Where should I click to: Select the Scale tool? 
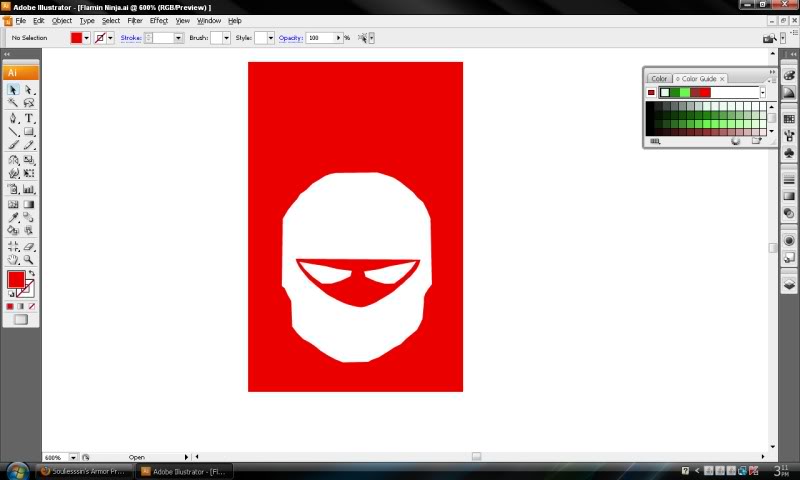[x=29, y=160]
